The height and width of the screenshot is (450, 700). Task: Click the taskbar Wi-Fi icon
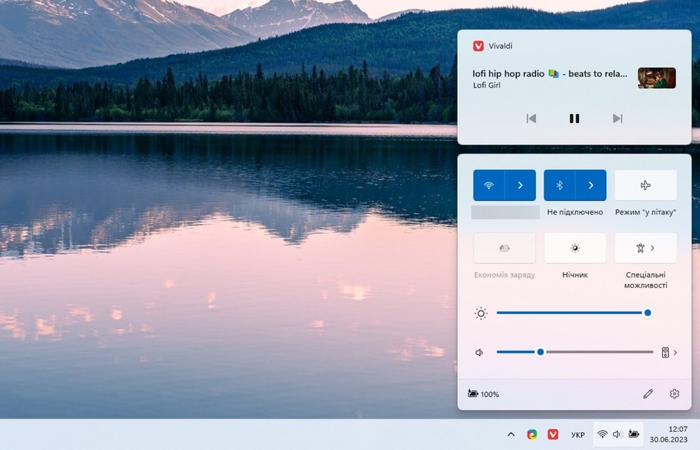602,434
